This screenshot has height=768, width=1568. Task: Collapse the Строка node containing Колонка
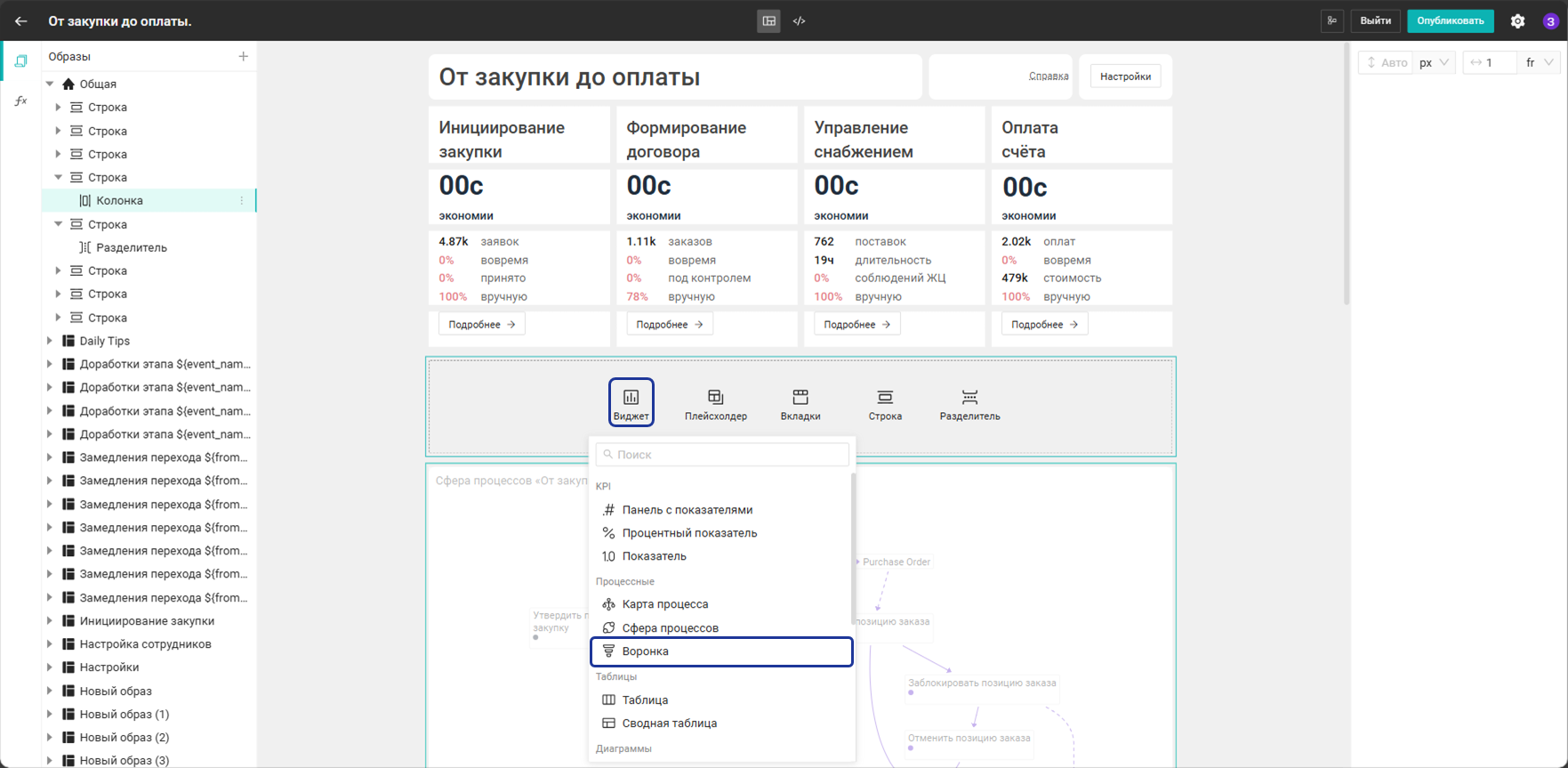coord(59,177)
